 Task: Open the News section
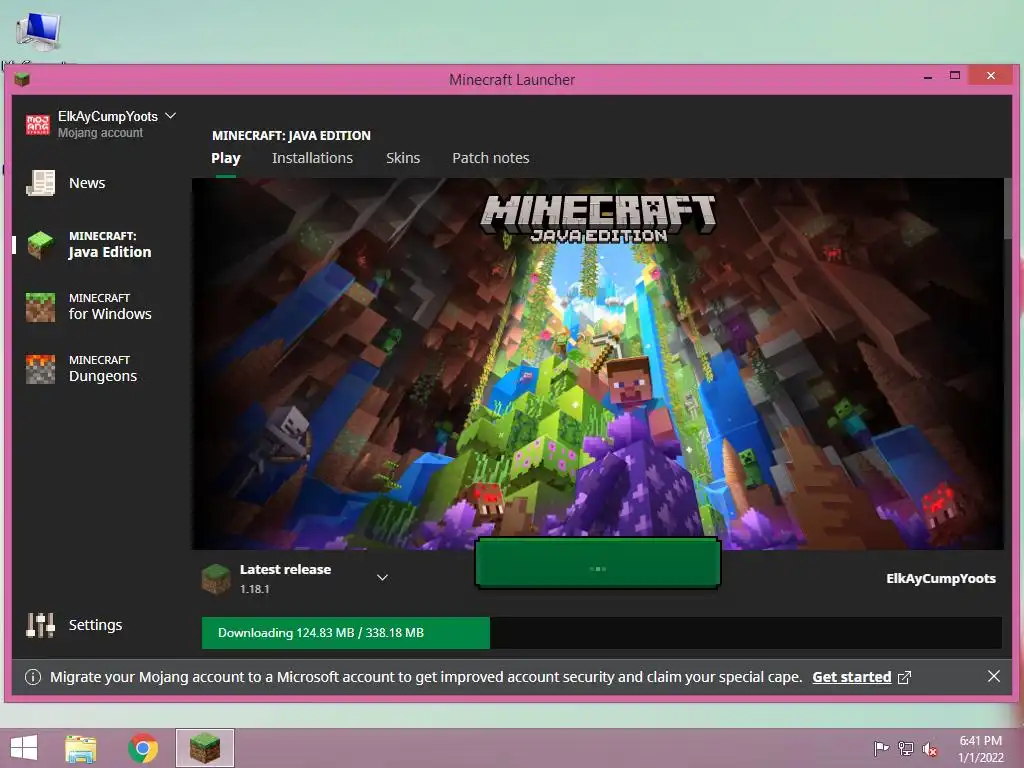point(65,183)
